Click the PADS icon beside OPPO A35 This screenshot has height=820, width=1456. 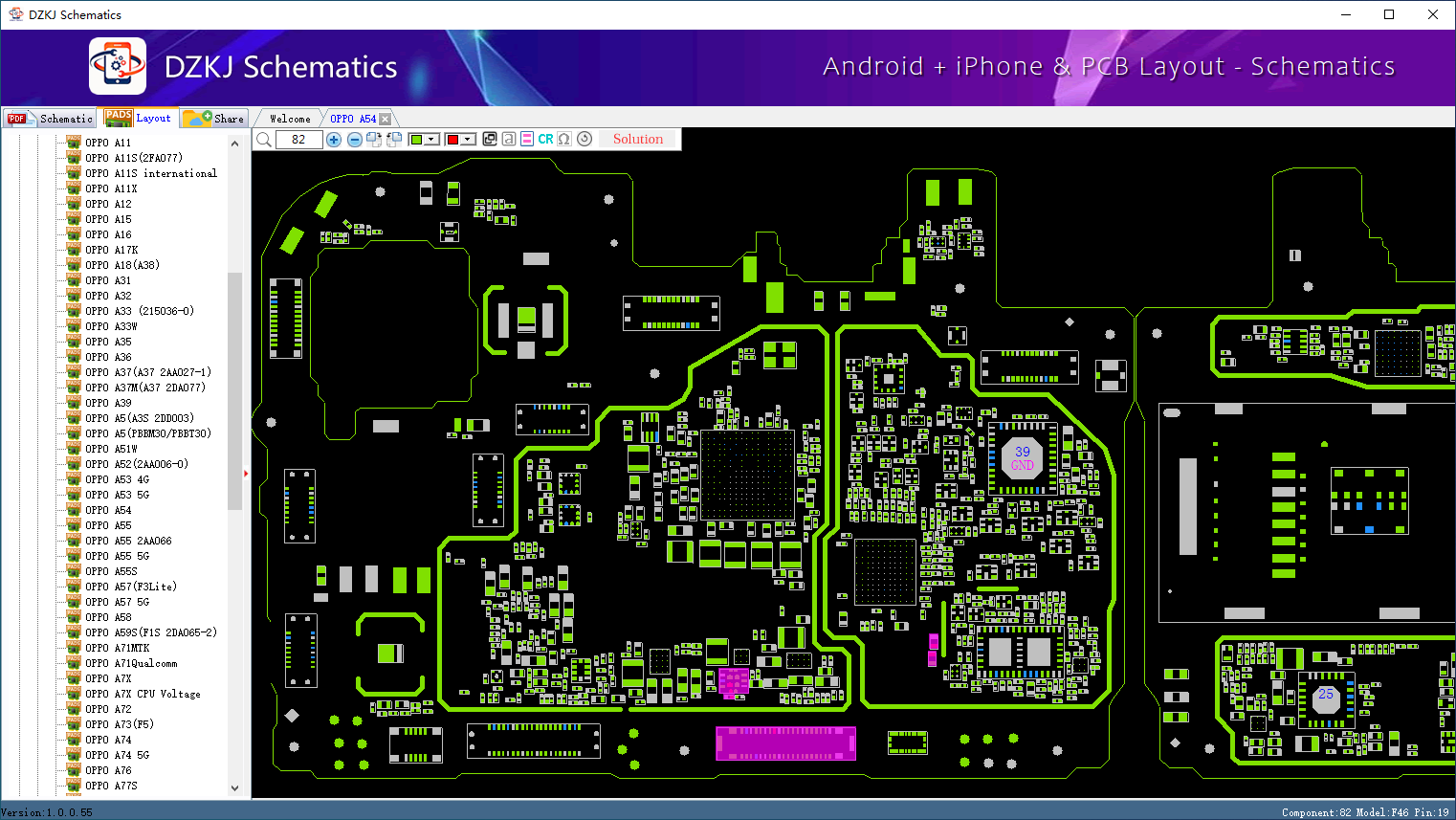pos(74,342)
